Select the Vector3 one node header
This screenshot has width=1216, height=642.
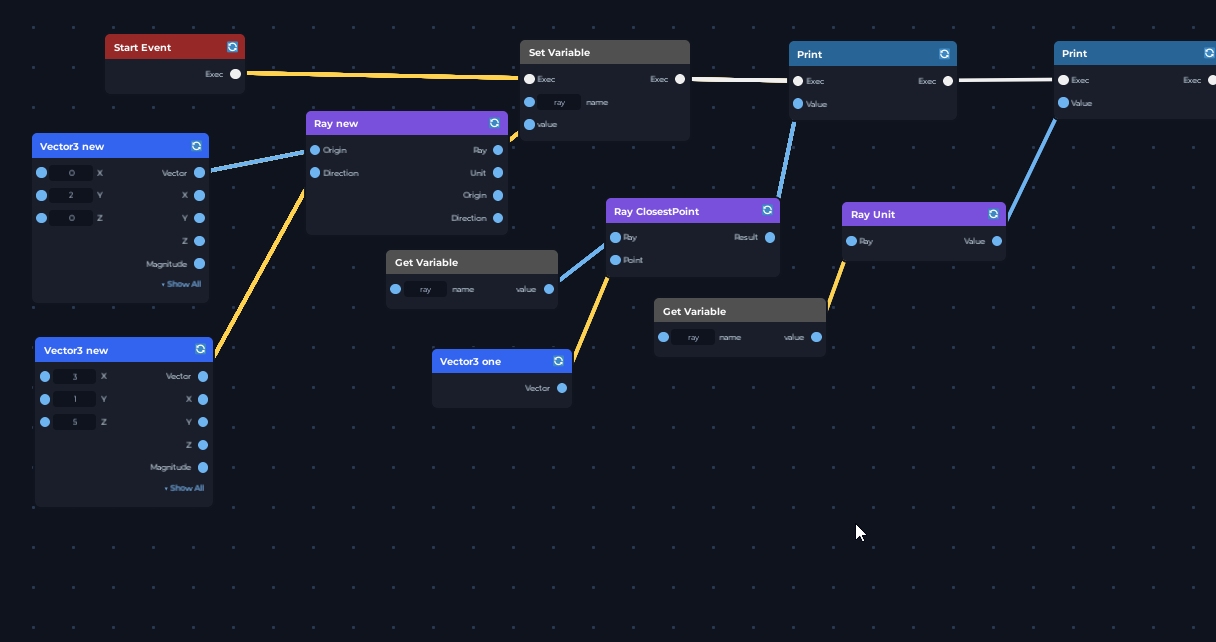point(502,361)
